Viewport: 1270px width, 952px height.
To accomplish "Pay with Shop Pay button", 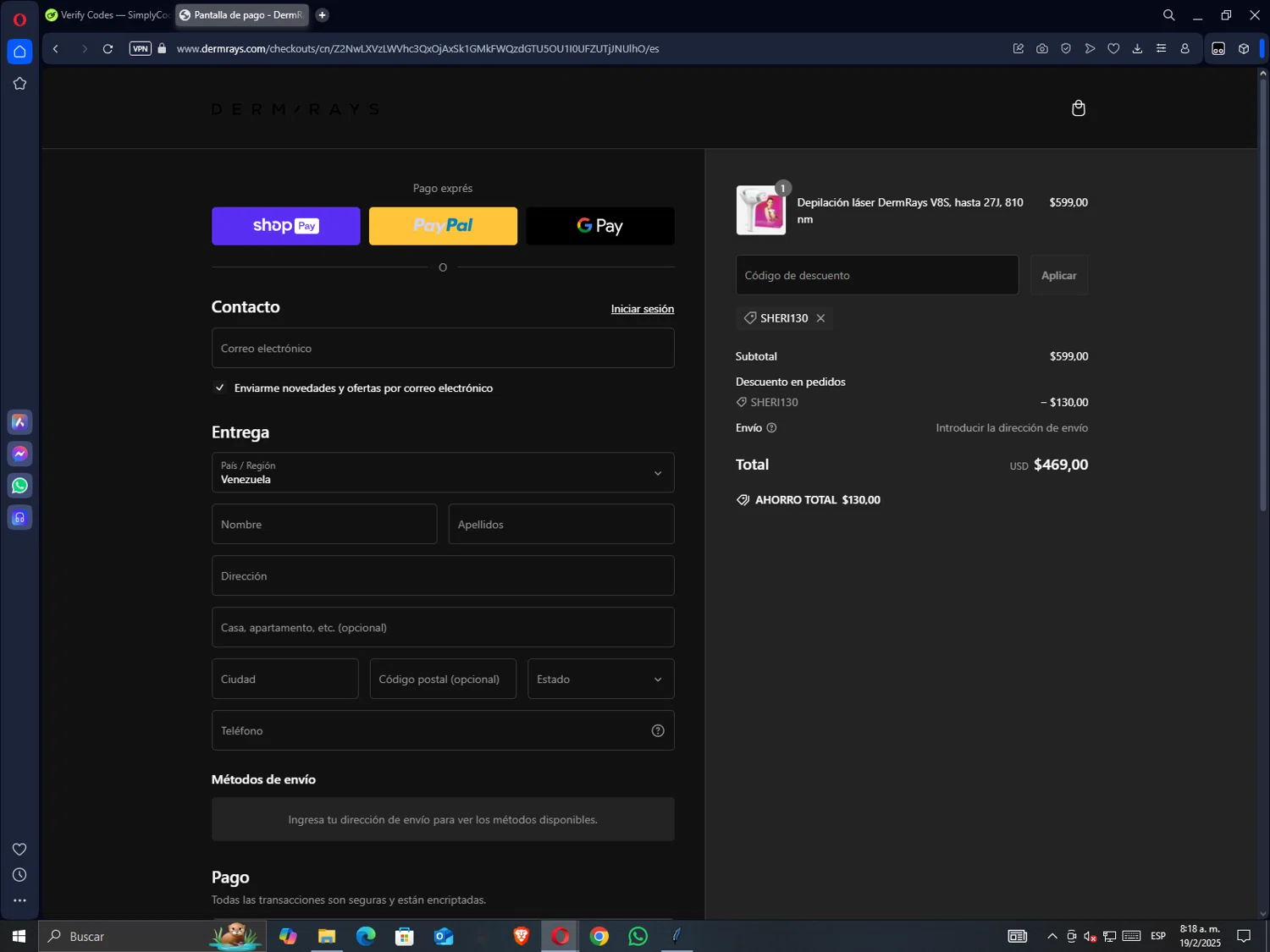I will 286,226.
